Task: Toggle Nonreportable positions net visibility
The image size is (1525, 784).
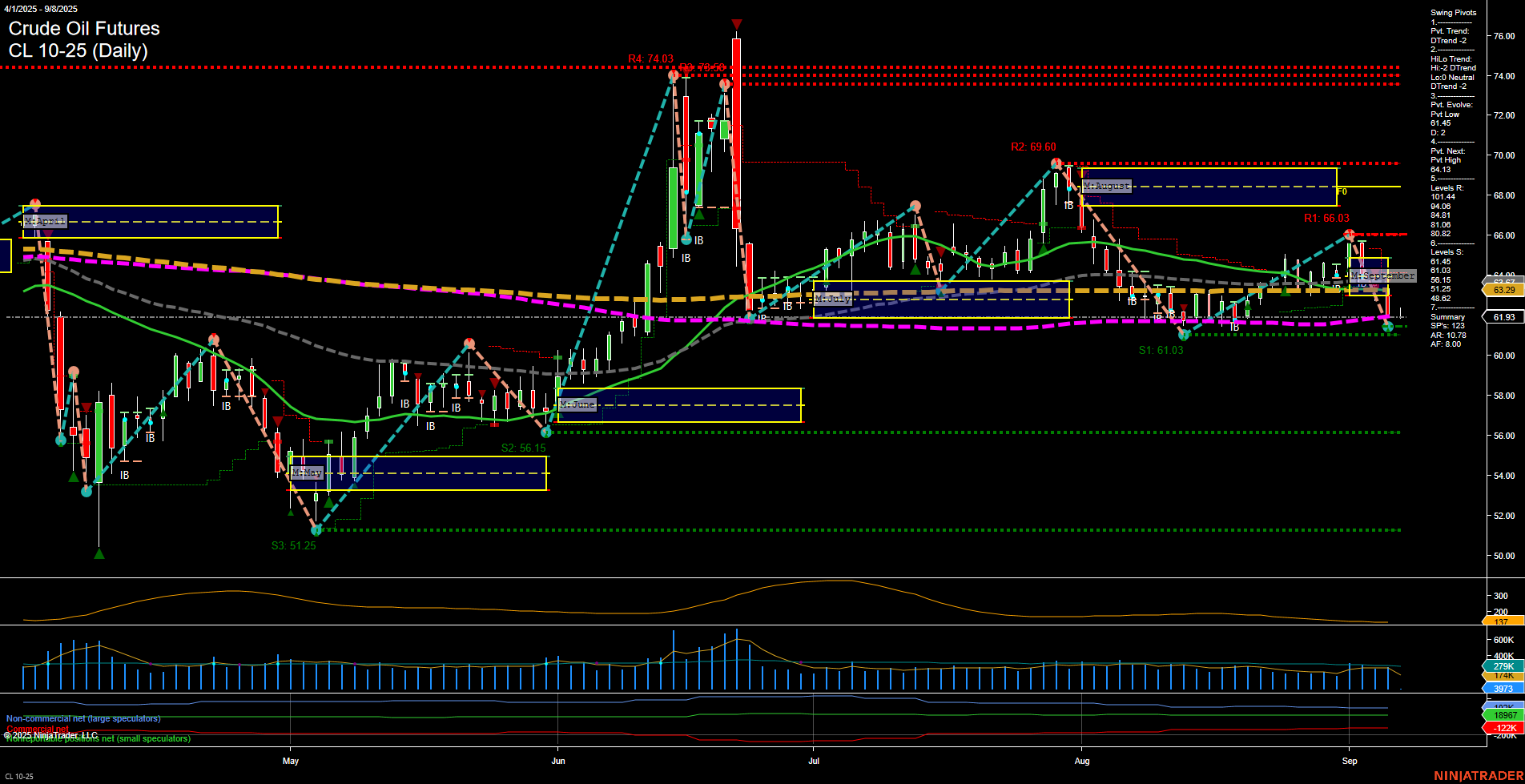Action: coord(97,740)
